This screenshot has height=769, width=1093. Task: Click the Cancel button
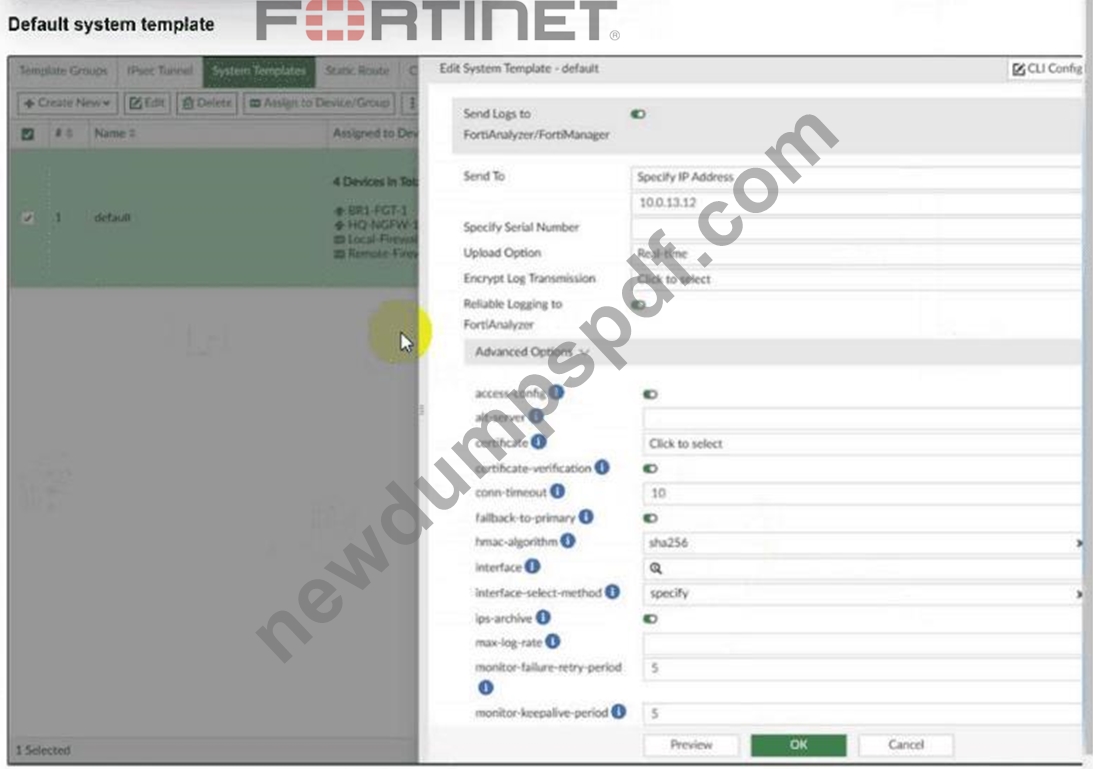(906, 745)
